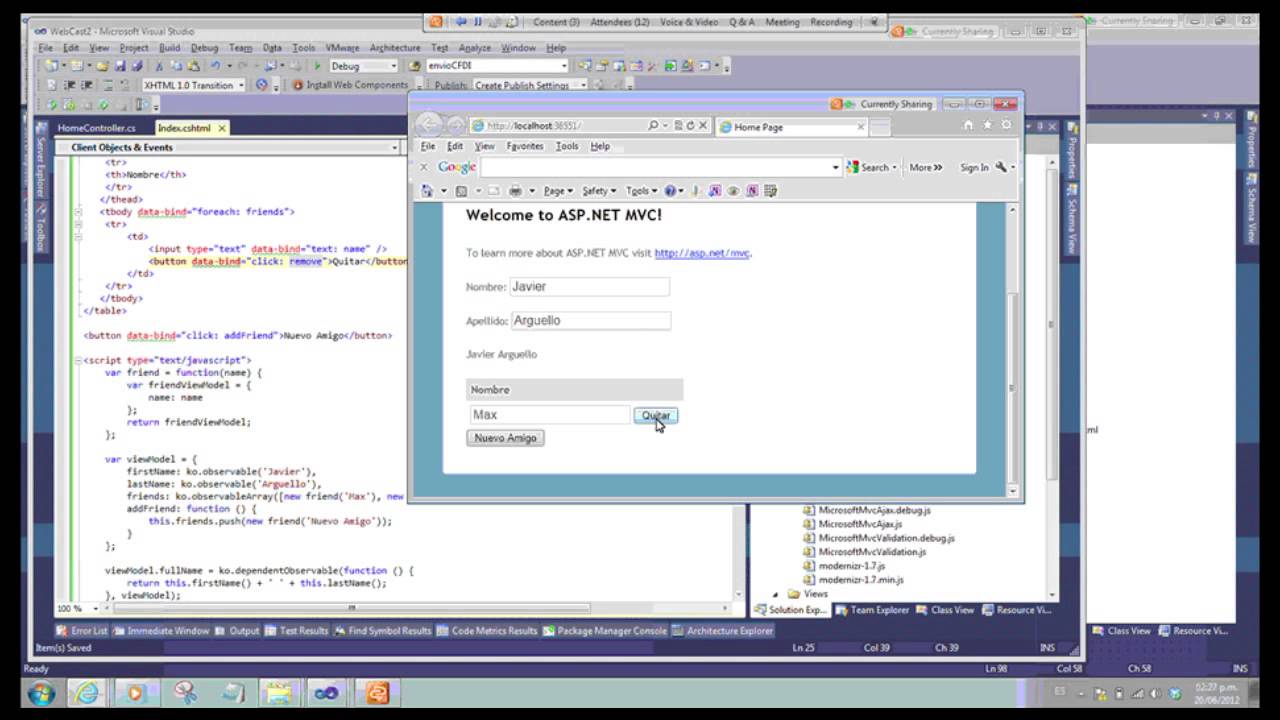
Task: Follow the http://asp.net/mvc link
Action: [x=702, y=253]
